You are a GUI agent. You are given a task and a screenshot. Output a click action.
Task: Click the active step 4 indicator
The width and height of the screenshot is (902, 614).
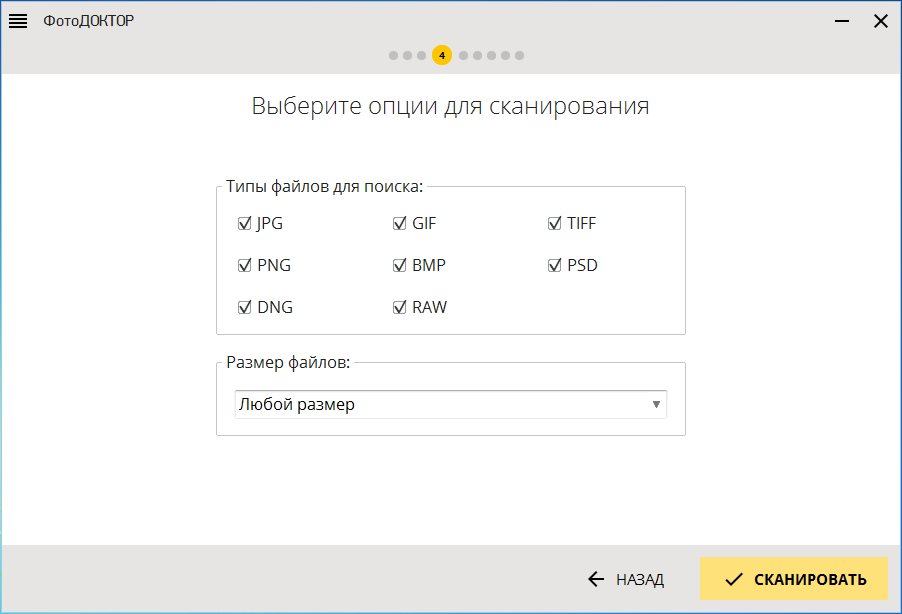442,55
